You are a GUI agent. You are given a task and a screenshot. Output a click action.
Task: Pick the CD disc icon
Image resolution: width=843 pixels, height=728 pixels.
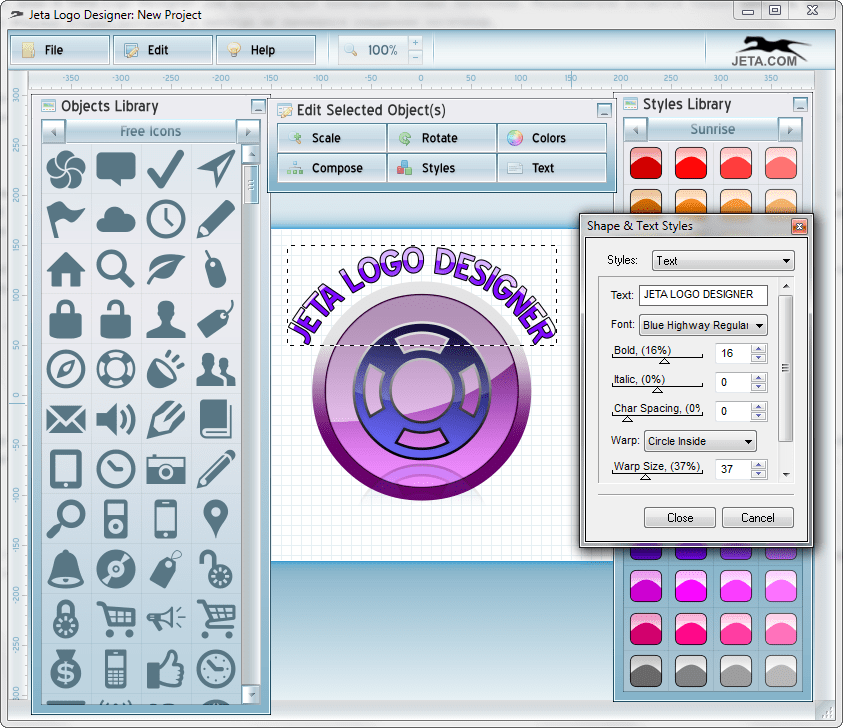[x=116, y=569]
